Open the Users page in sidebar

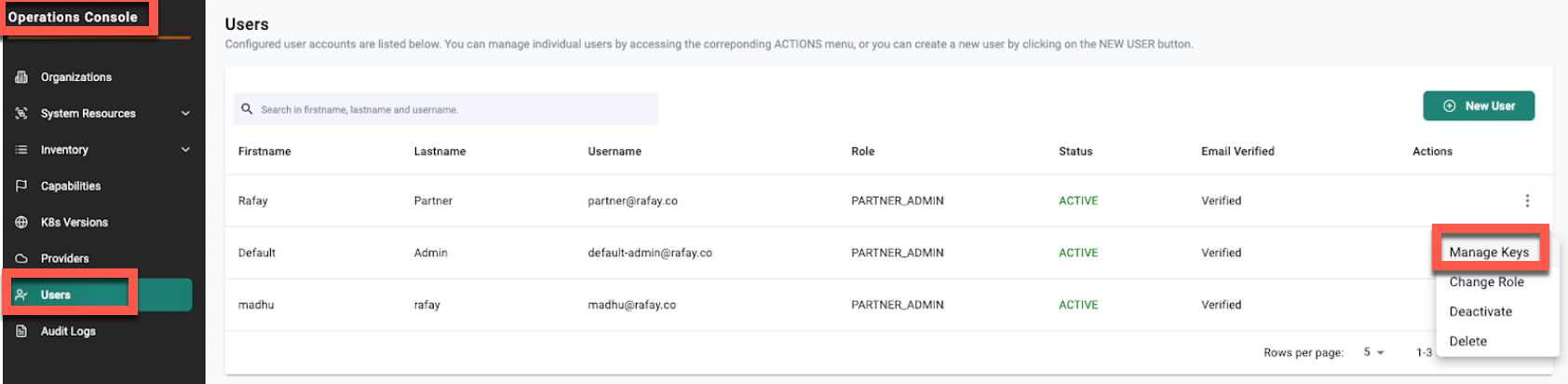tap(56, 295)
